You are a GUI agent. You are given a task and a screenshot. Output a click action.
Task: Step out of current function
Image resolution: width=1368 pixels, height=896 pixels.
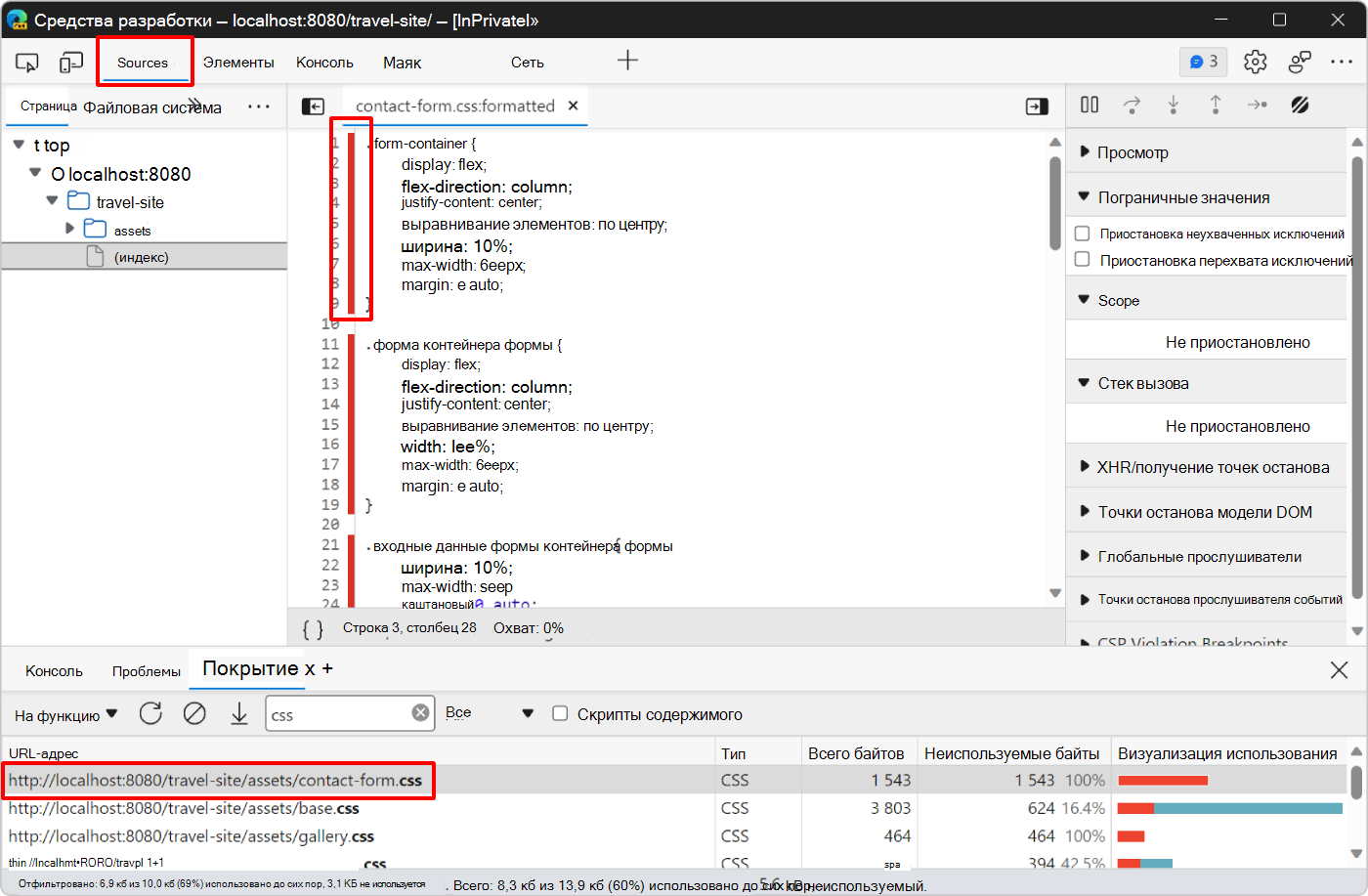coord(1216,105)
